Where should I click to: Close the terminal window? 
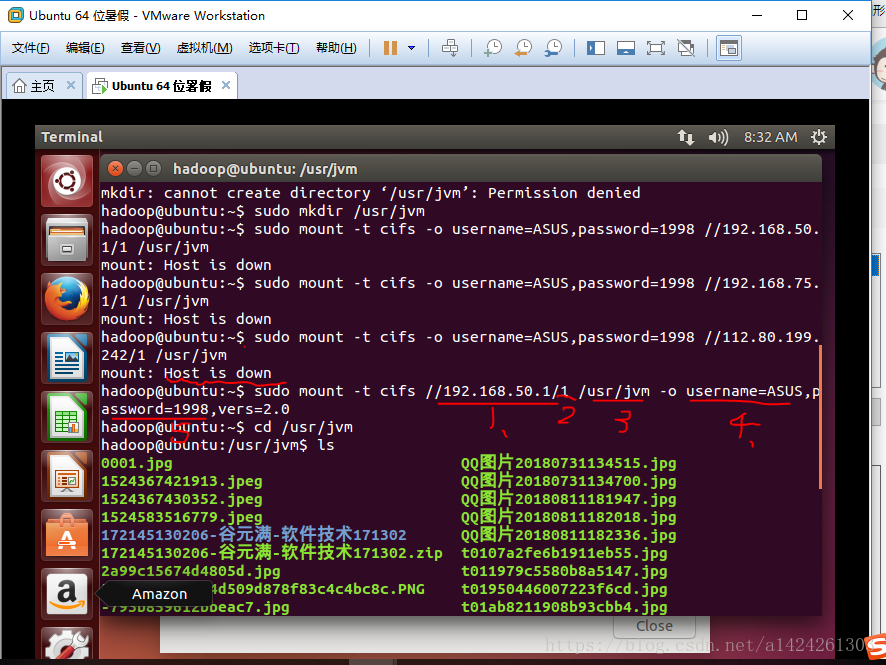[x=115, y=168]
